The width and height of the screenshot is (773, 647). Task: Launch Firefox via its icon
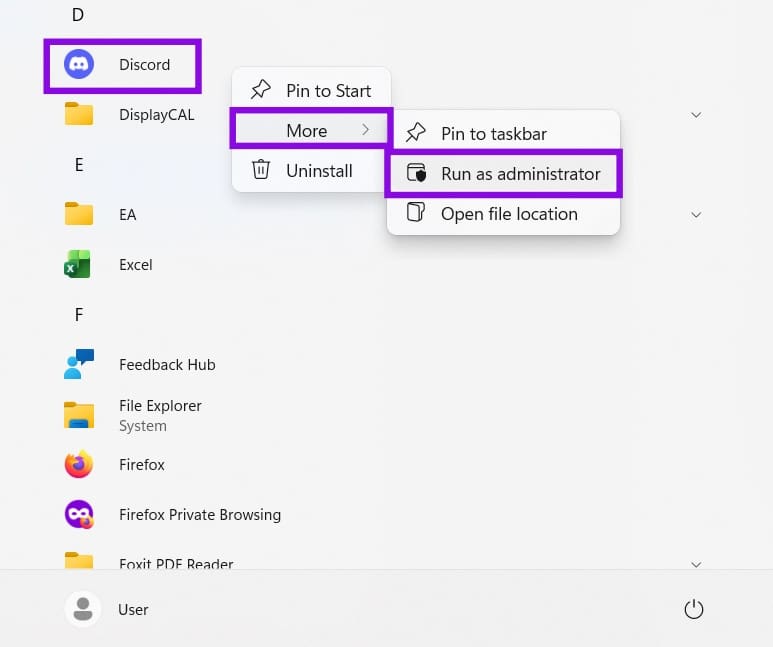(x=79, y=464)
